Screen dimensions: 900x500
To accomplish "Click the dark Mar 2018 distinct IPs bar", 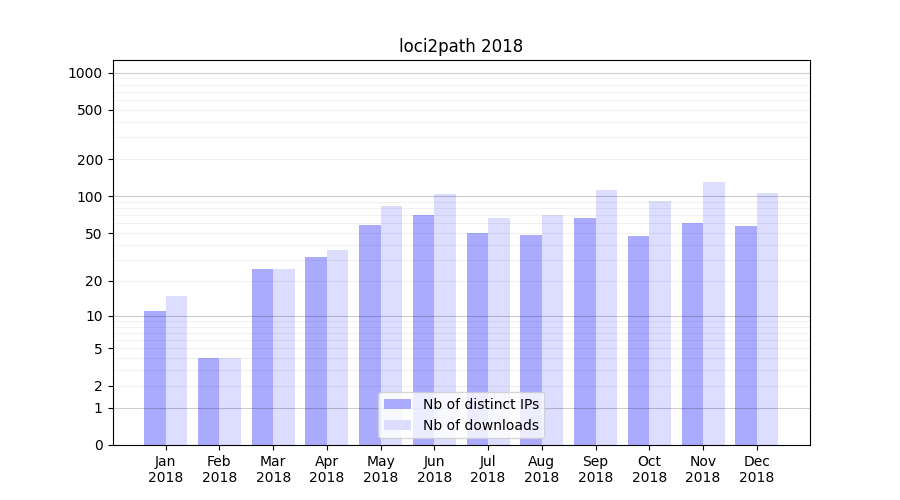I will click(262, 357).
